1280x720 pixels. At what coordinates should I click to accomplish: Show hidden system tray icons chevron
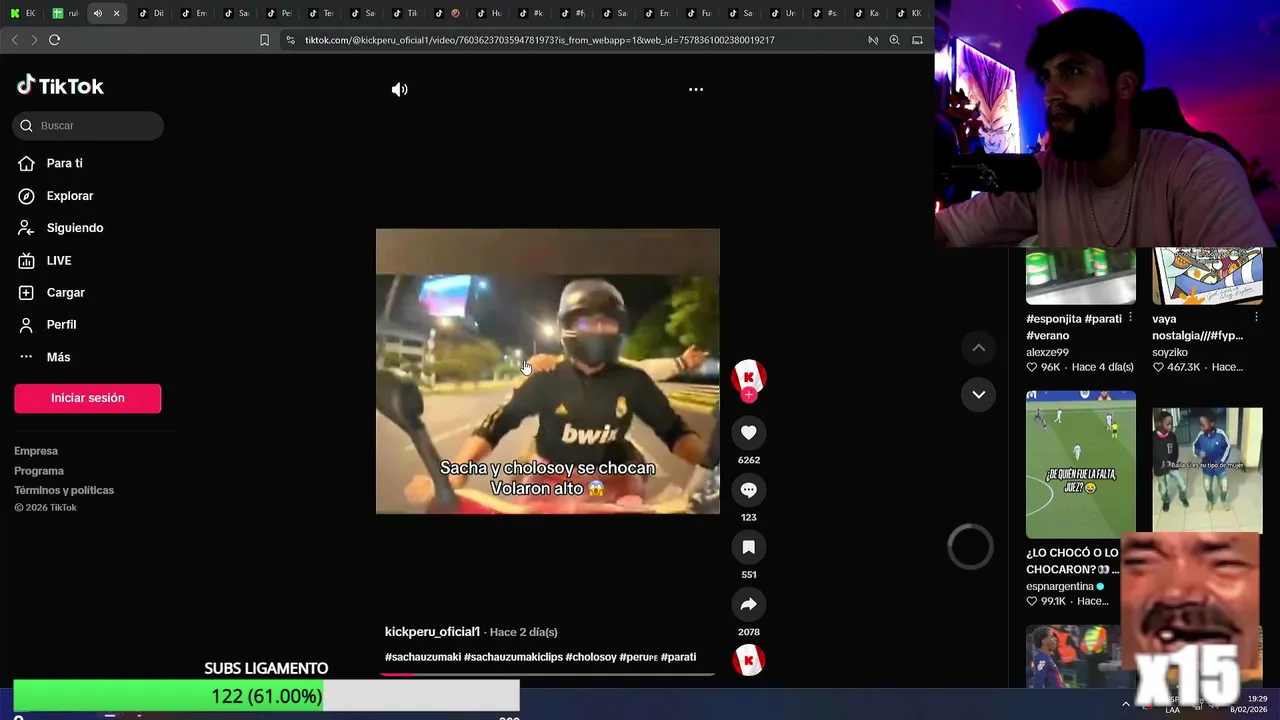[1126, 704]
